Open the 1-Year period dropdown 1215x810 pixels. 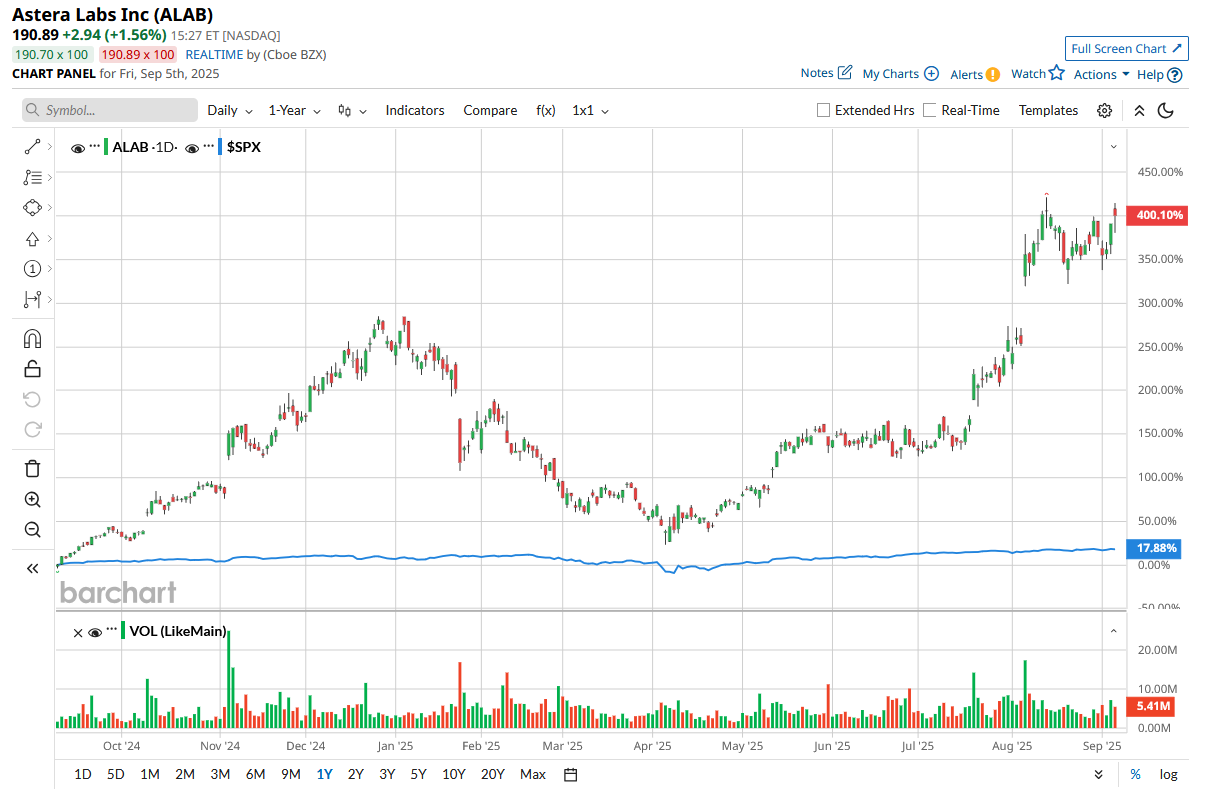[x=294, y=111]
